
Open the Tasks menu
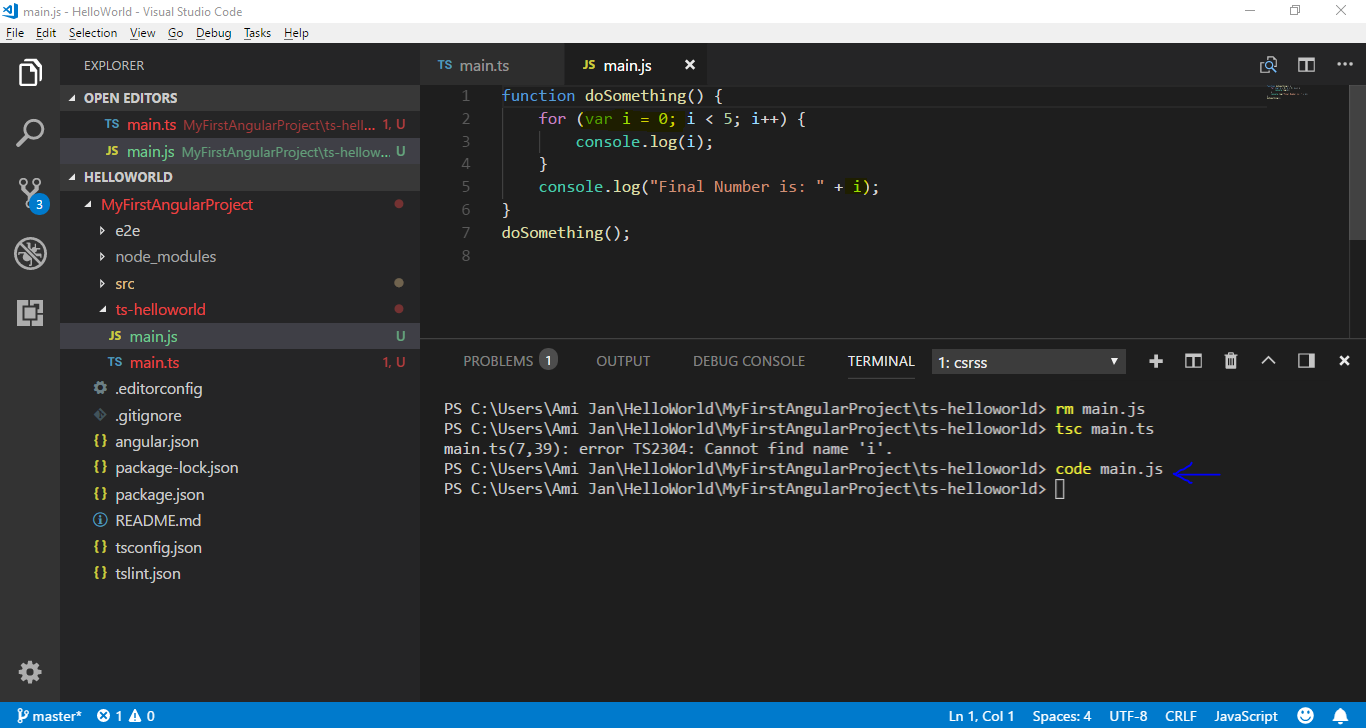(257, 33)
